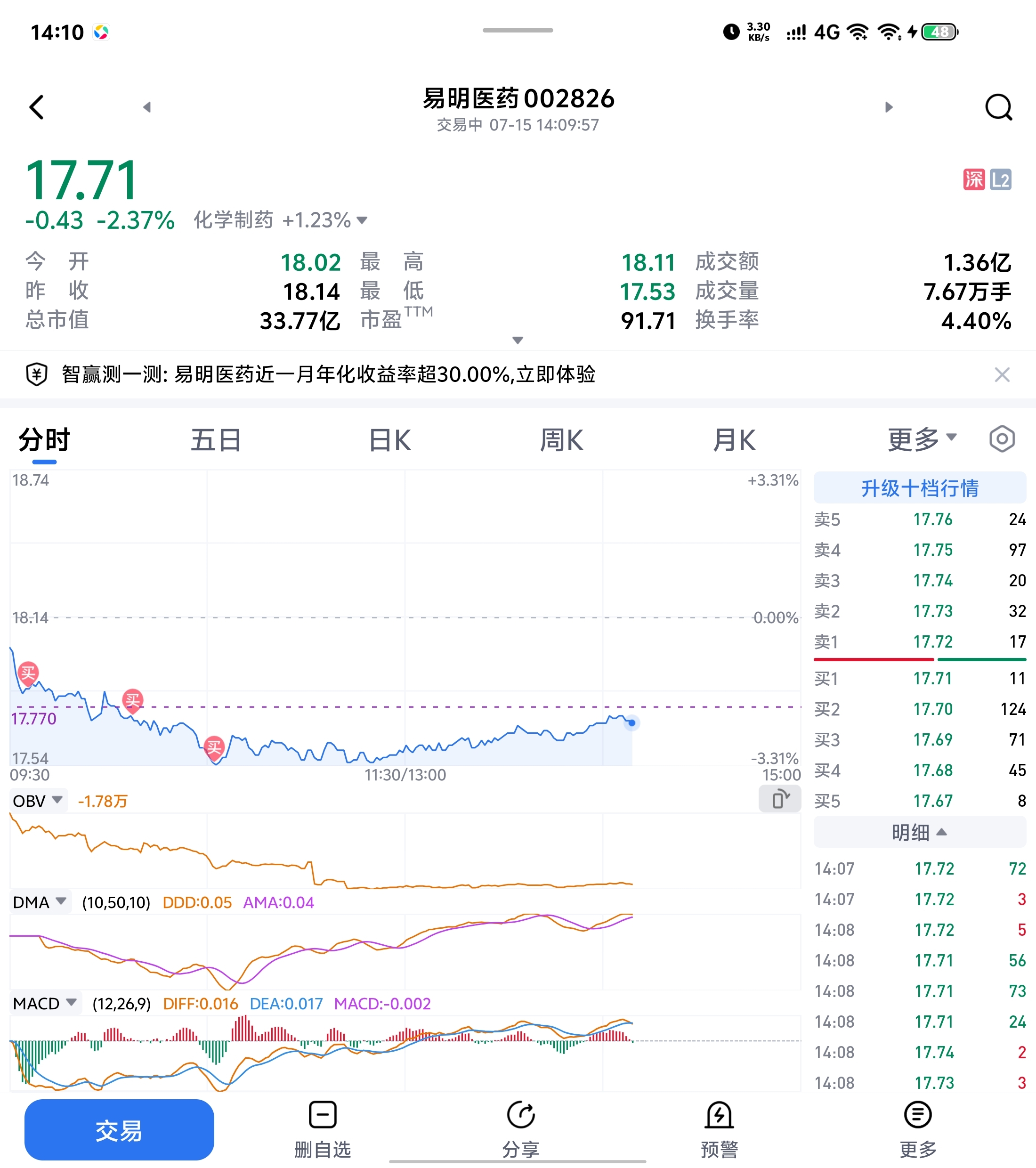Tap 买3 row at 17.69
The width and height of the screenshot is (1036, 1168).
point(919,739)
